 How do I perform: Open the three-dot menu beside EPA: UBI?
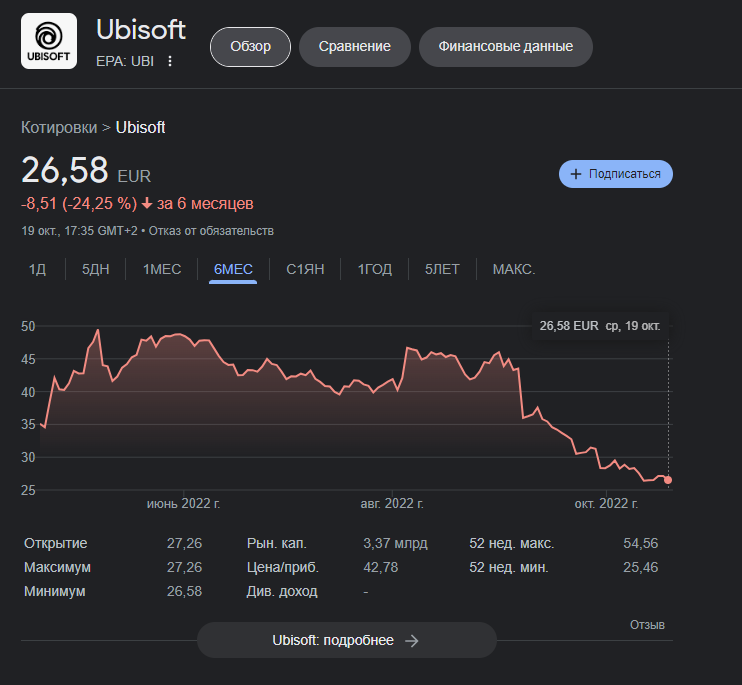170,61
